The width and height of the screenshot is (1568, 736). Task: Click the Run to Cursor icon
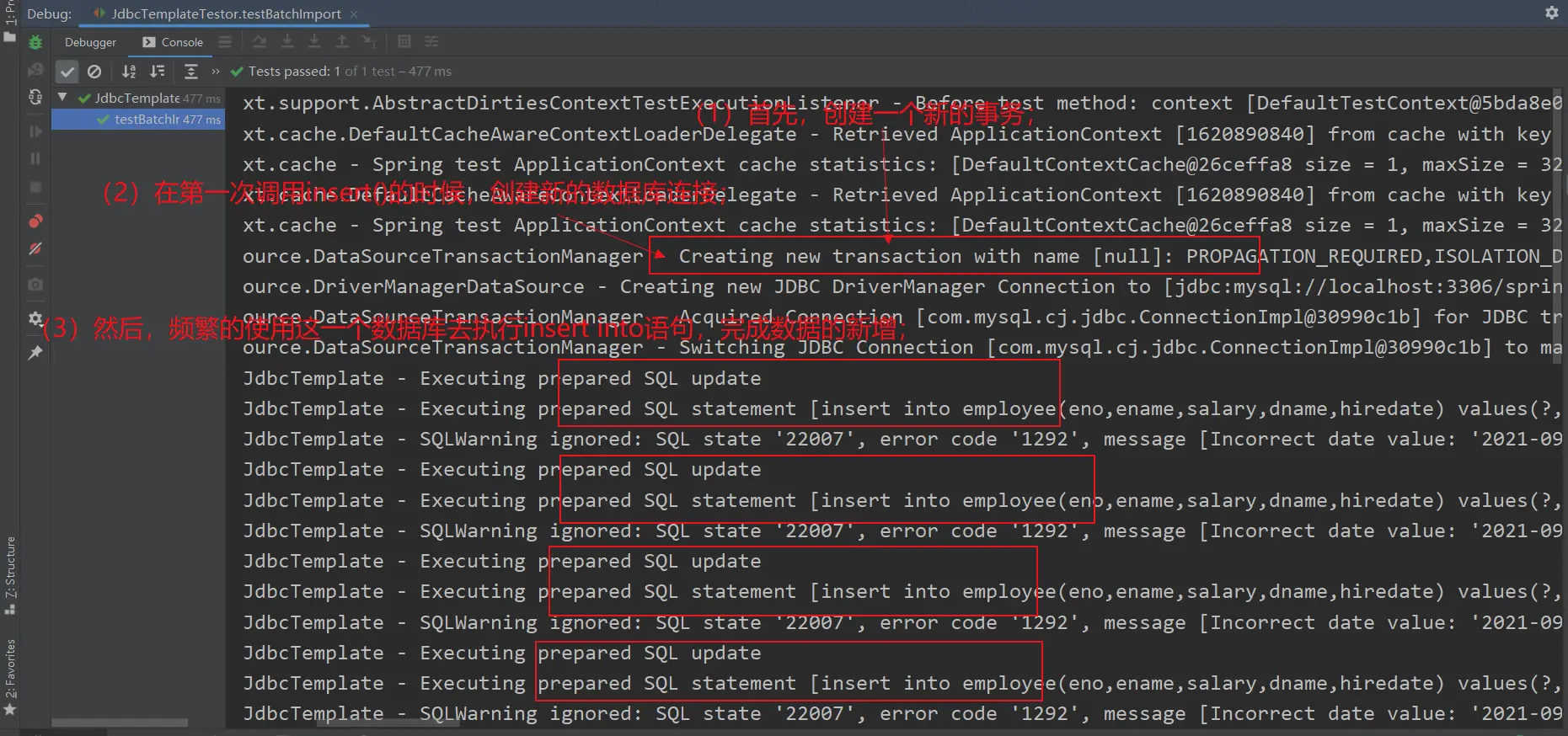[369, 41]
